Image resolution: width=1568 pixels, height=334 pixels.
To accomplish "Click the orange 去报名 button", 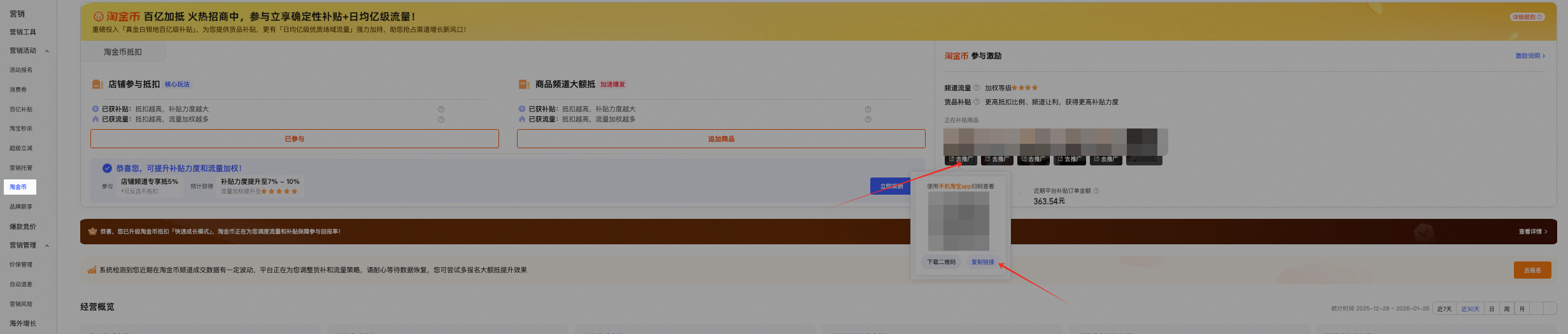I will pyautogui.click(x=1532, y=270).
